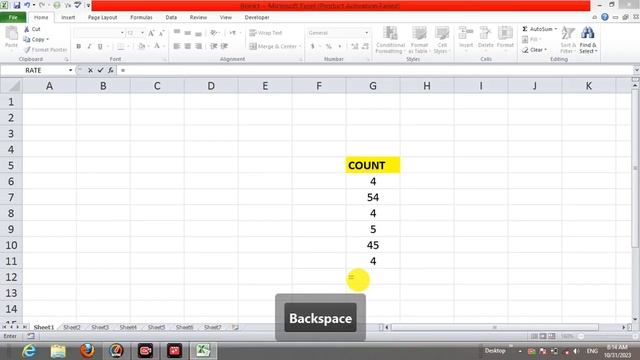Screen dimensions: 640x360
Task: Open Insert Function fx dialog
Action: [111, 70]
